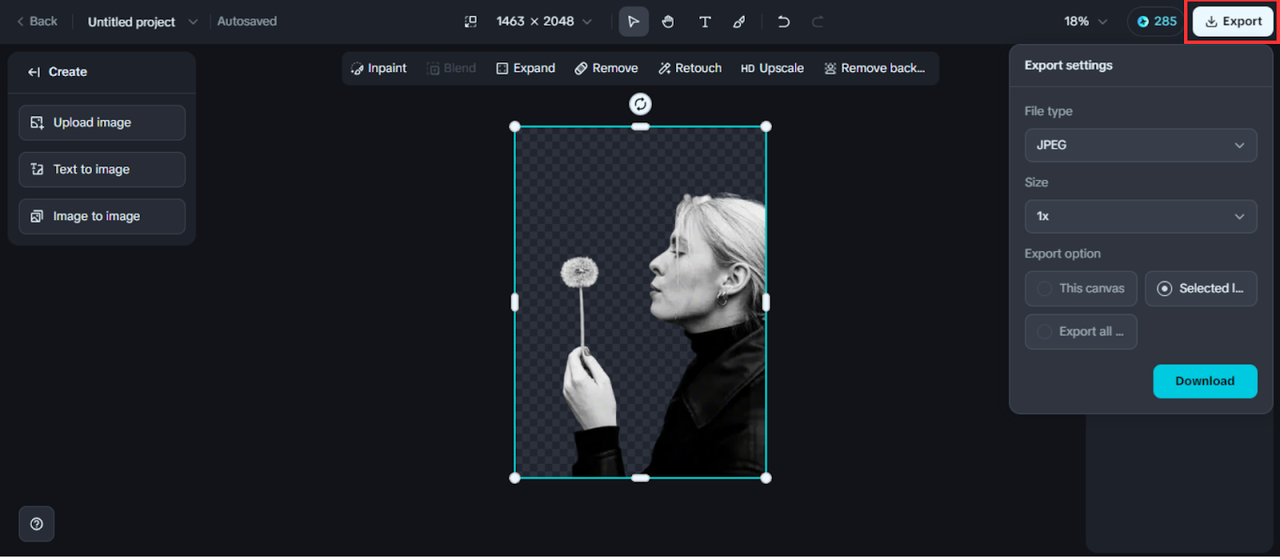Open the 285 credits balance

tap(1157, 21)
